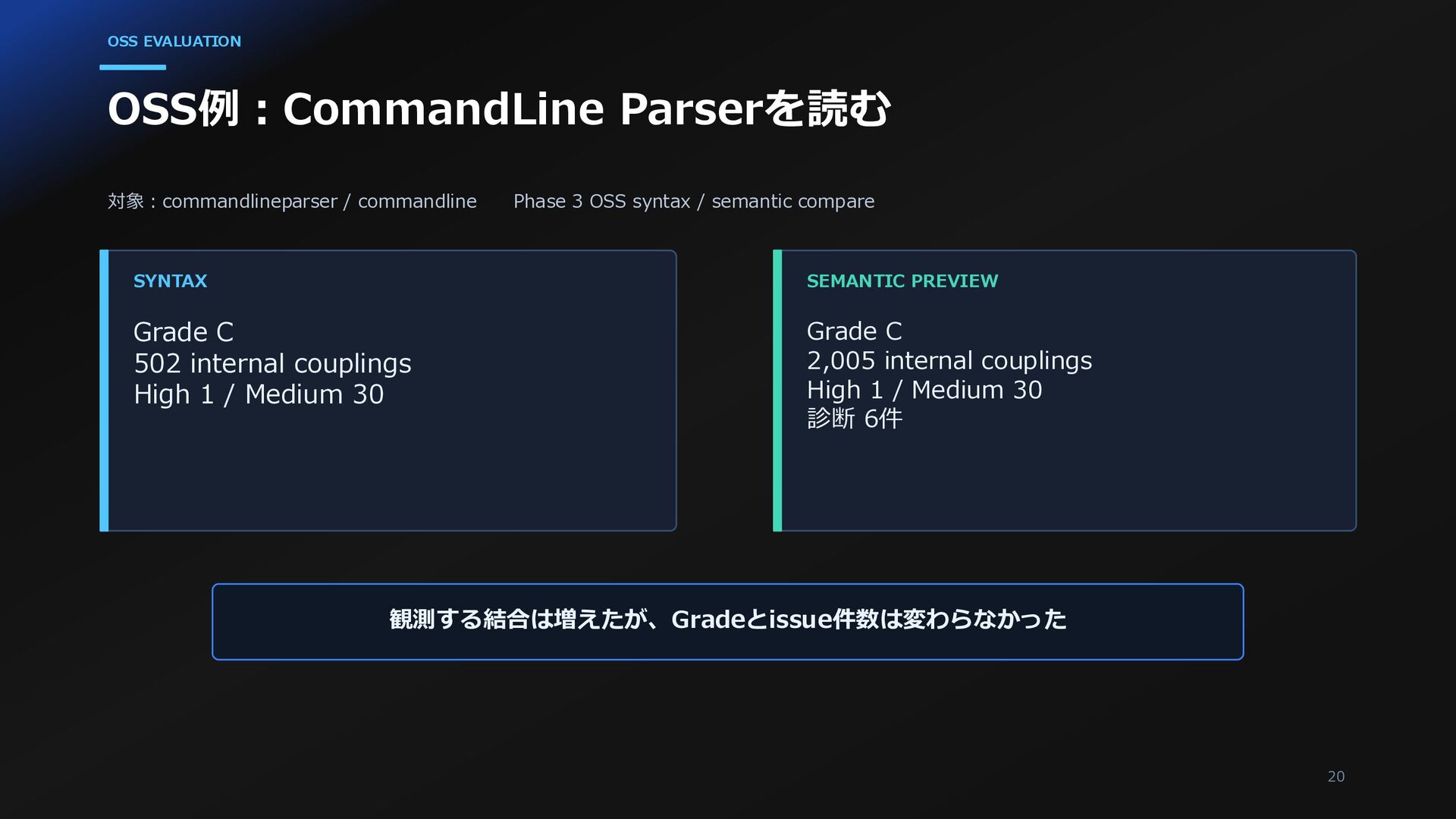Click empty area inside the SYNTAX card
Screen dimensions: 1456x819
pos(391,470)
